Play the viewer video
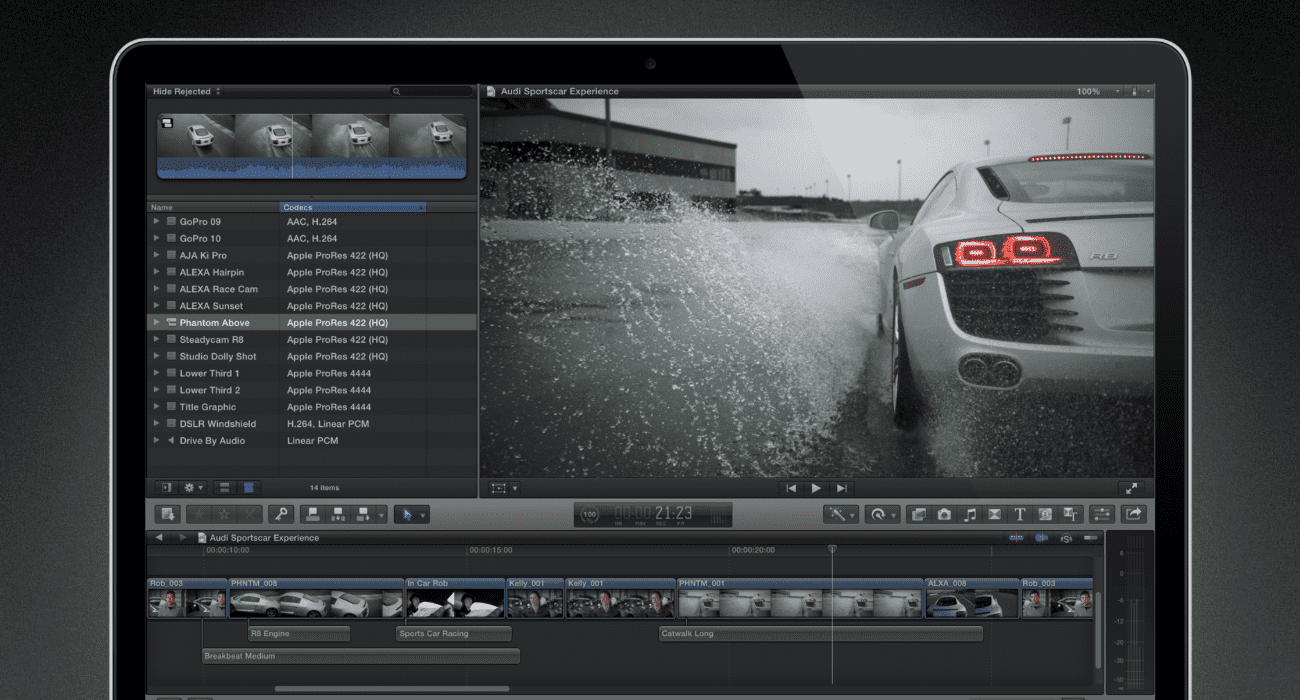This screenshot has width=1300, height=700. (816, 488)
